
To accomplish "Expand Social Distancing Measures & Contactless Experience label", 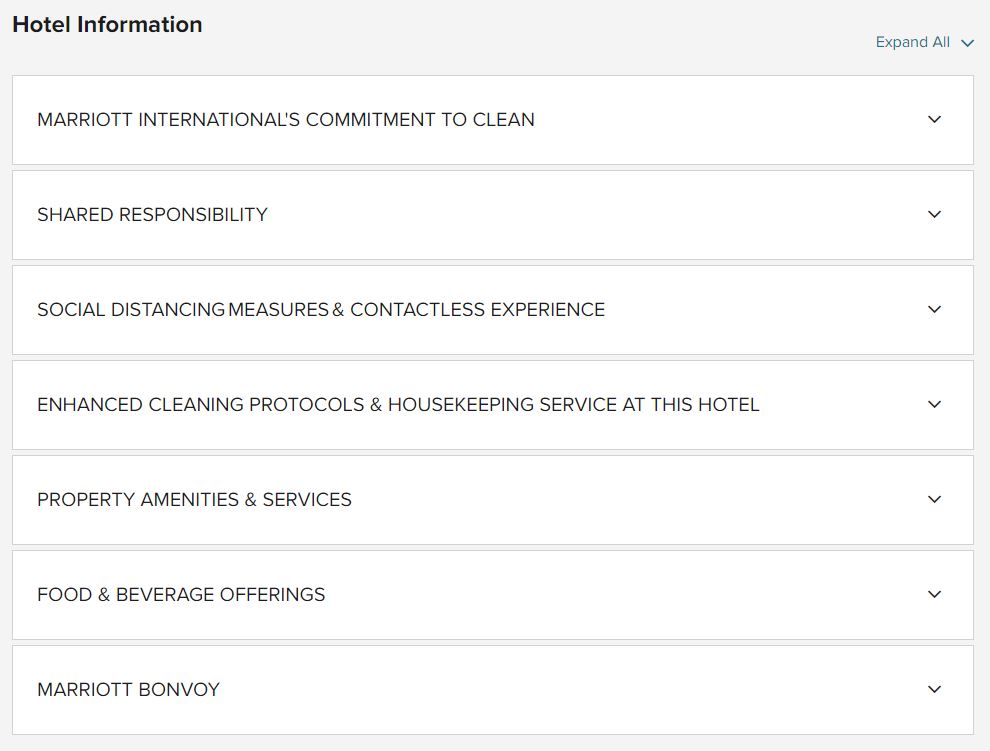I will (x=321, y=310).
